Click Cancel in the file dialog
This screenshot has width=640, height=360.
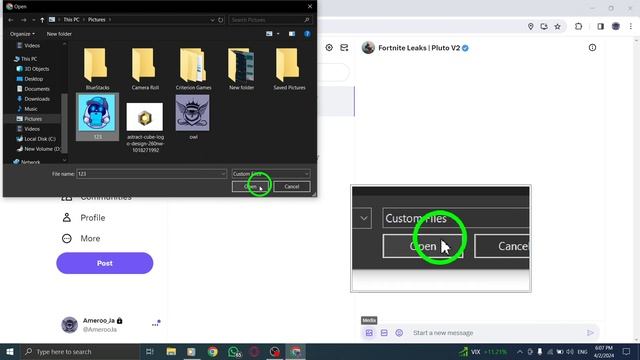pyautogui.click(x=292, y=187)
